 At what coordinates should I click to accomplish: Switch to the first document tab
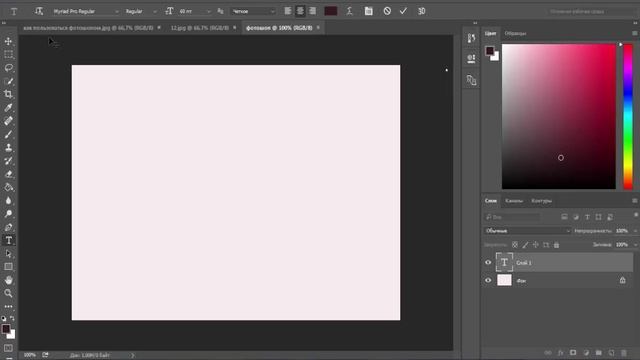[x=88, y=28]
